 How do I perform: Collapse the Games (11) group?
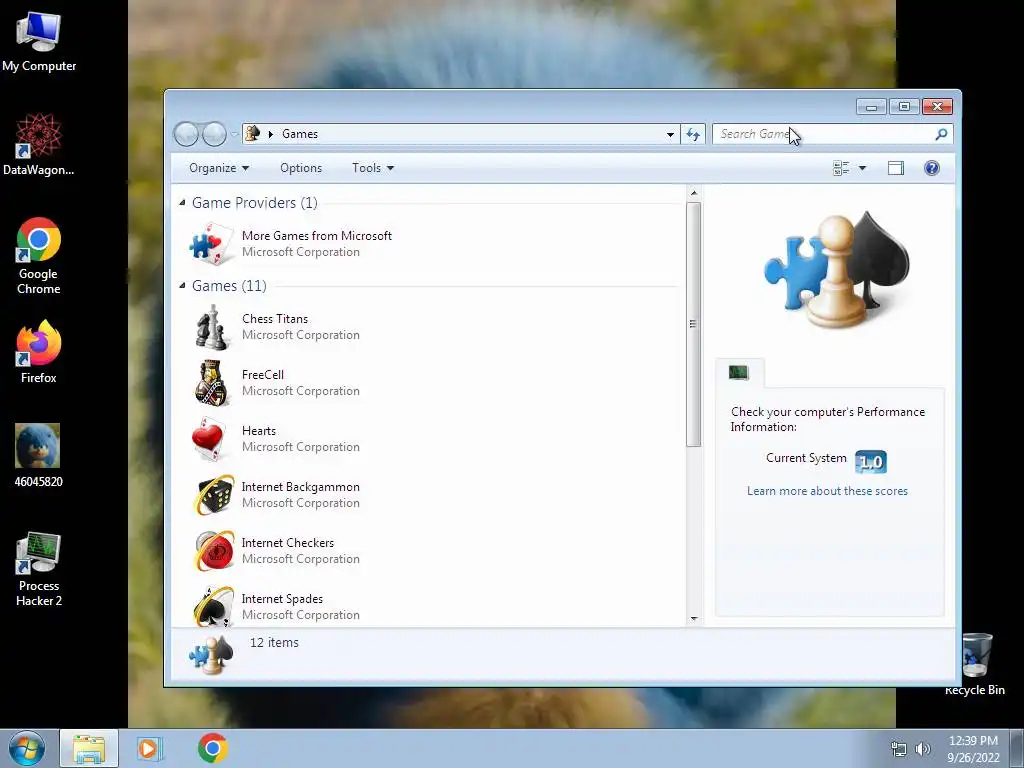(x=182, y=286)
